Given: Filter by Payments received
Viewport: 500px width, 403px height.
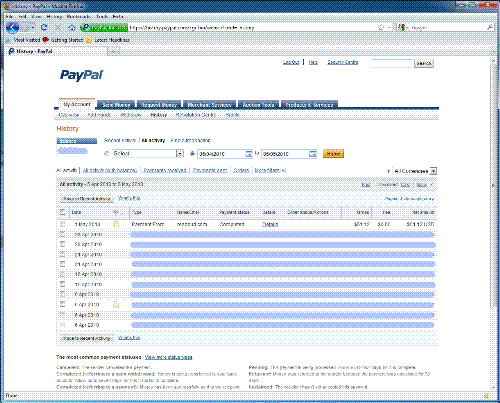Looking at the screenshot, I should 165,170.
